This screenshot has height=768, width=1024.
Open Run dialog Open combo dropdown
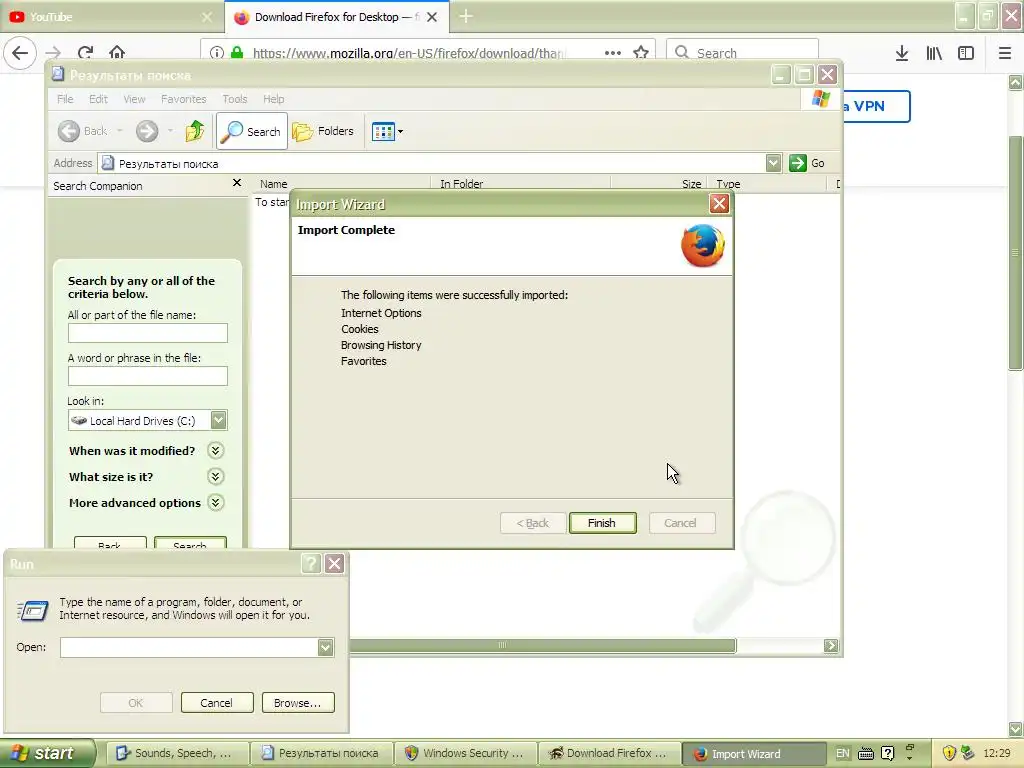325,647
